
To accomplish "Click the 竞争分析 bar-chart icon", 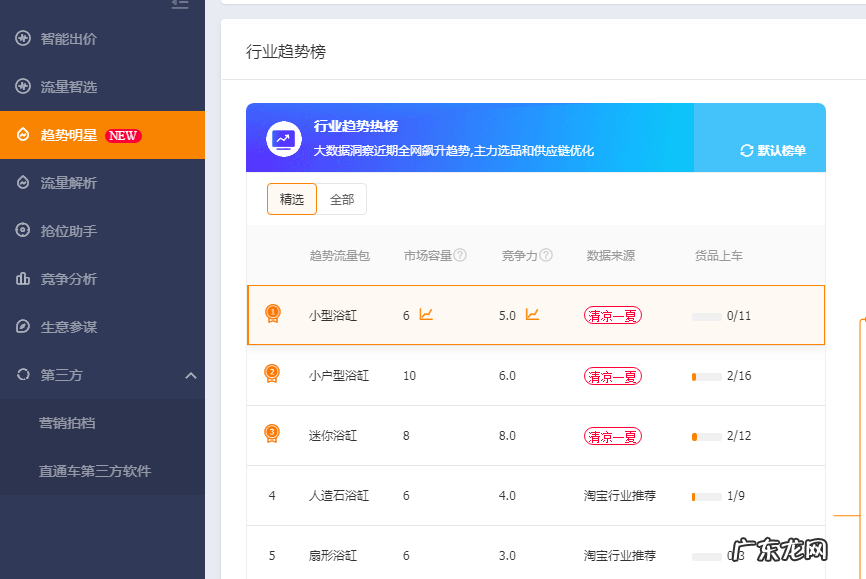I will [x=23, y=279].
